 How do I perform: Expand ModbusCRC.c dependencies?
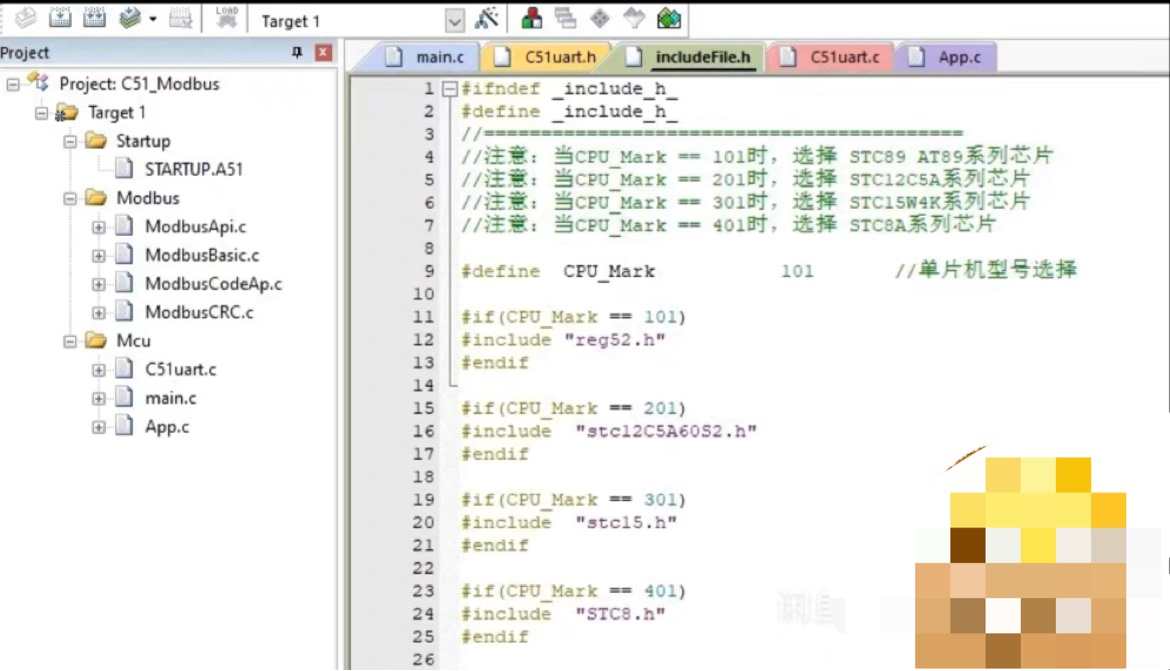coord(98,313)
